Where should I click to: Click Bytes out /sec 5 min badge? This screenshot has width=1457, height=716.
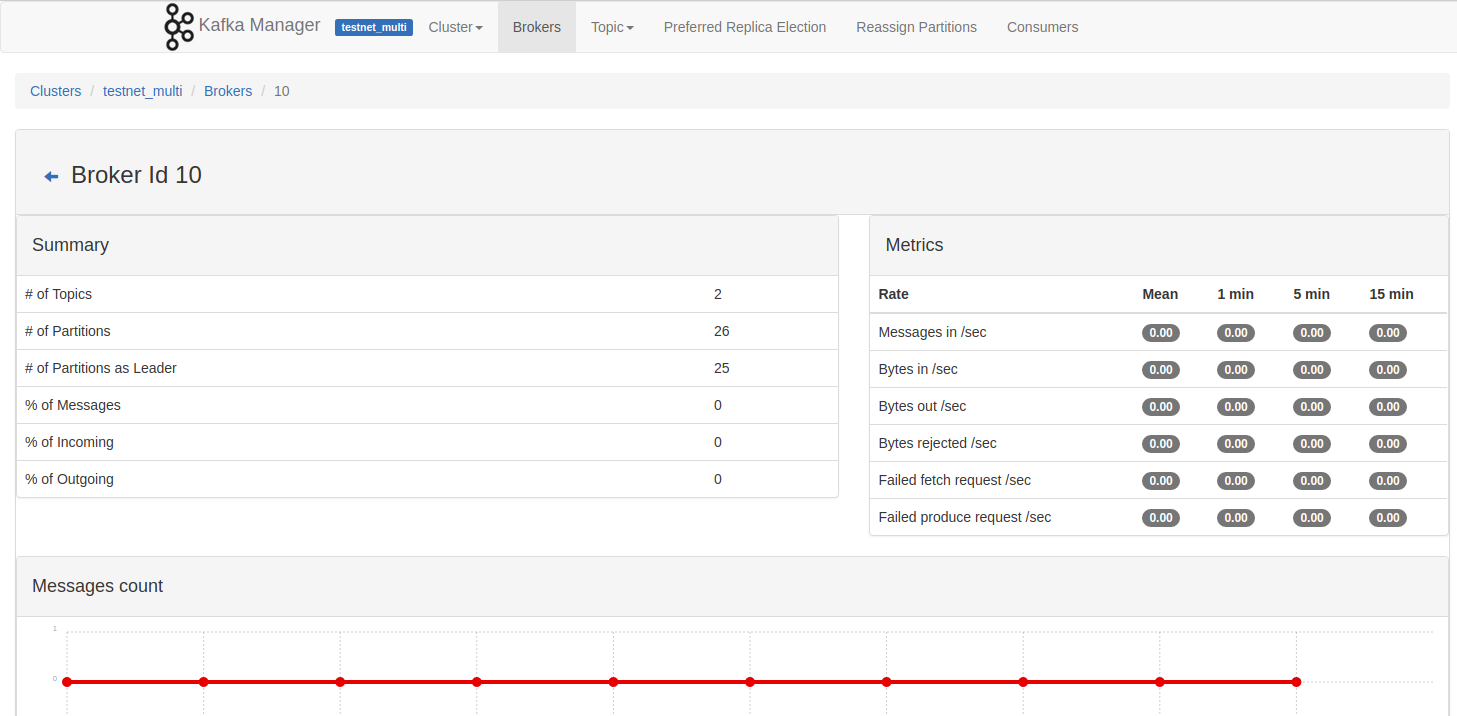pos(1312,407)
